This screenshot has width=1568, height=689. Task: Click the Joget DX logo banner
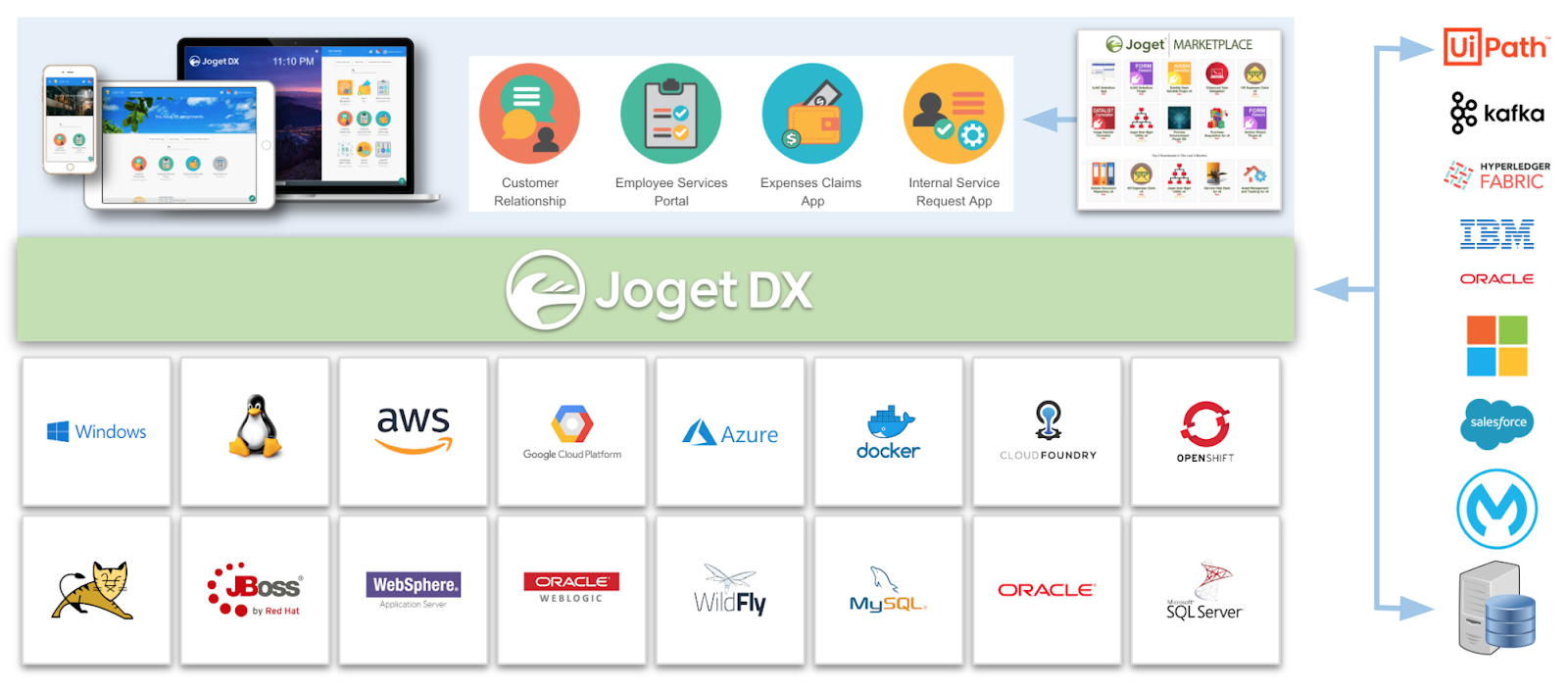[656, 290]
